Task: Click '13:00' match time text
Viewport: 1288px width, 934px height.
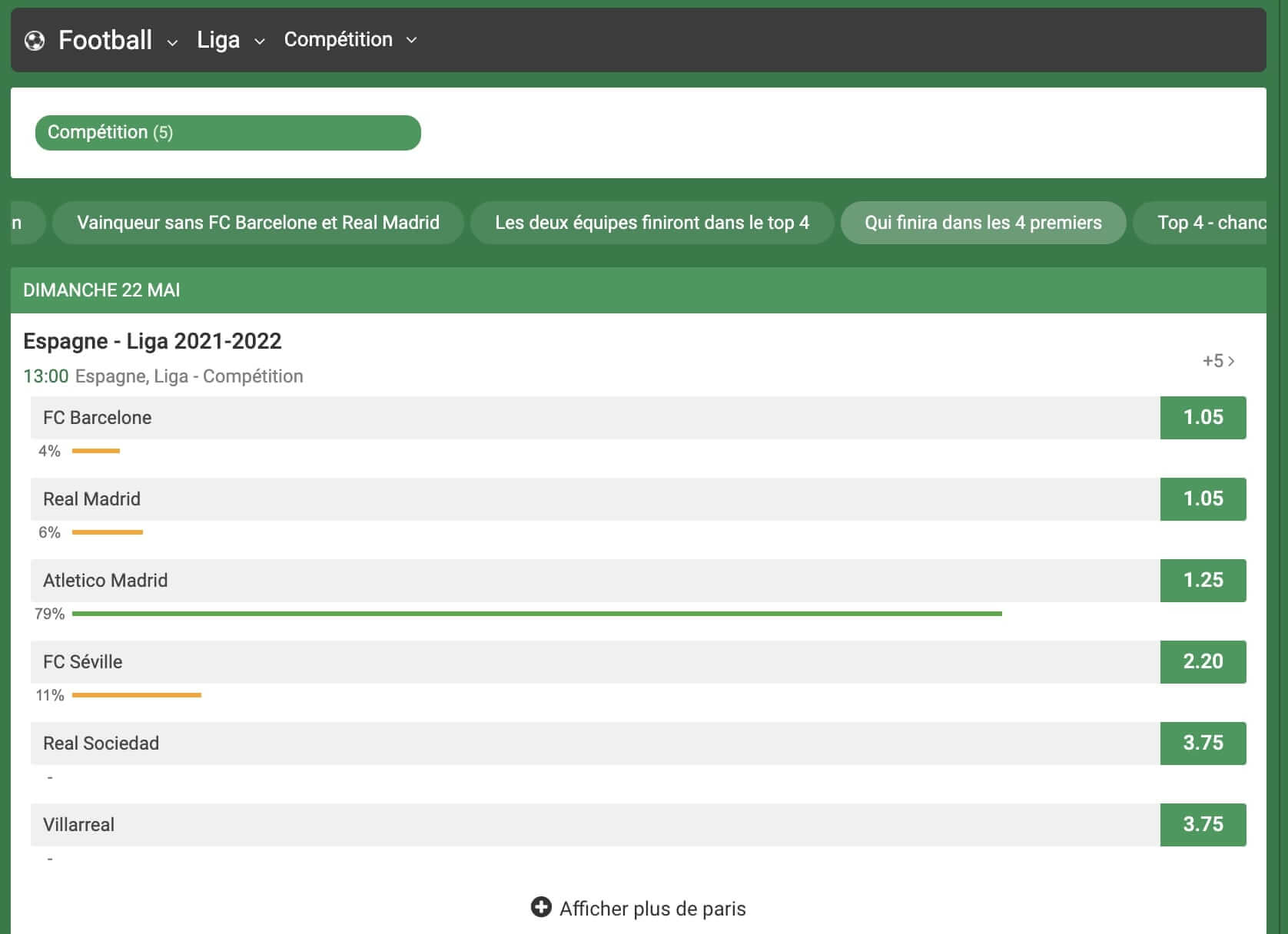Action: coord(45,376)
